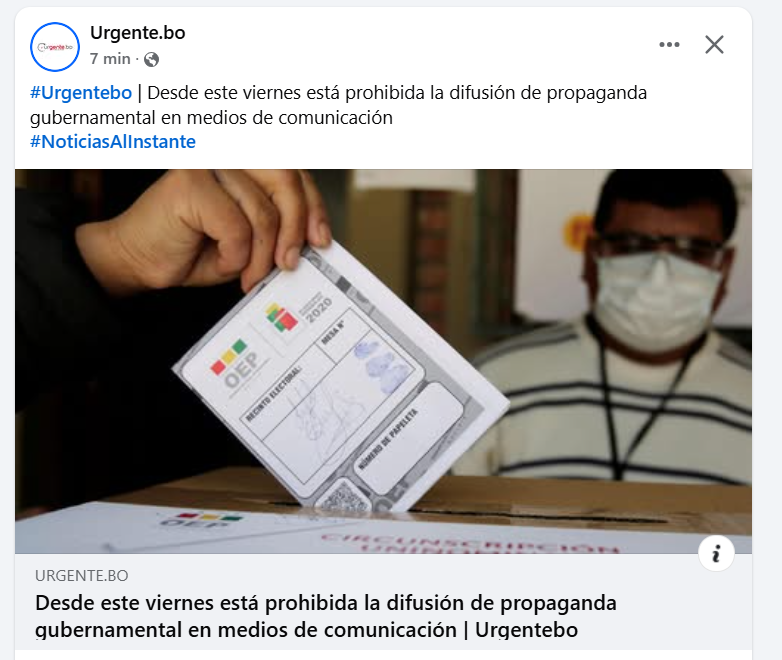
Task: Hide the post with the X icon
Action: pos(714,45)
